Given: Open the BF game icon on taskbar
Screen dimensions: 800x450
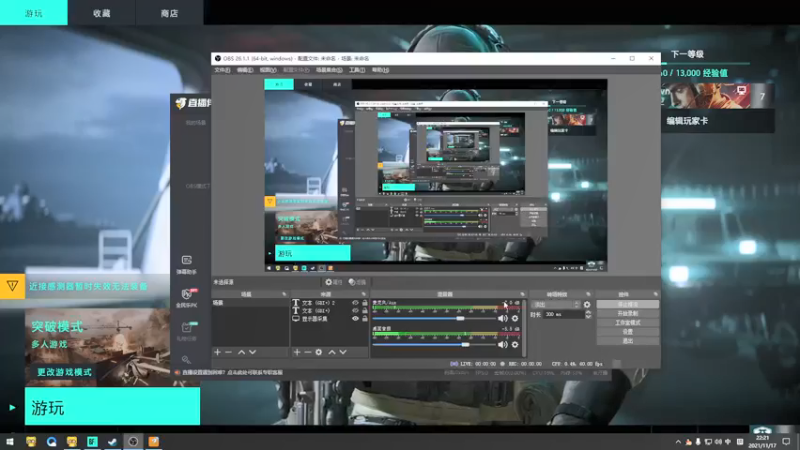Looking at the screenshot, I should [92, 441].
